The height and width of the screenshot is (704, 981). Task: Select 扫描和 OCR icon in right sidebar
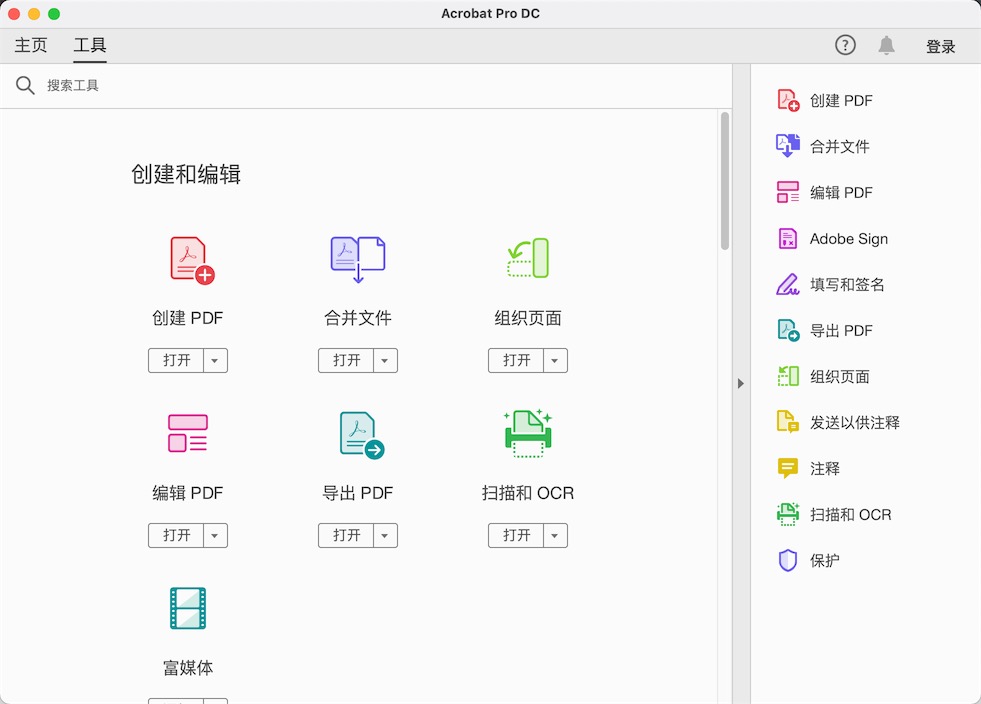[788, 514]
